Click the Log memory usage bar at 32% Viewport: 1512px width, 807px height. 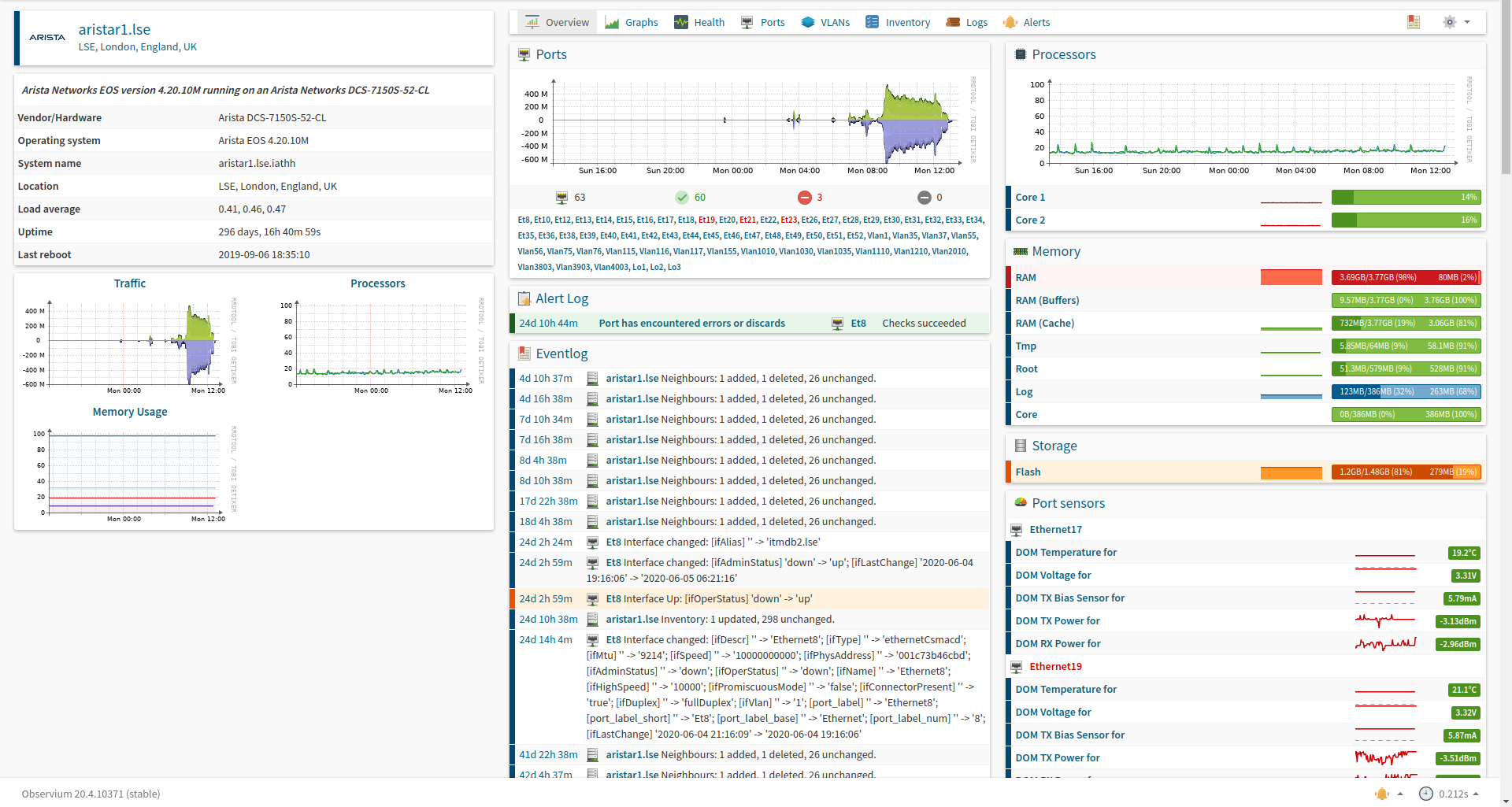(1406, 391)
